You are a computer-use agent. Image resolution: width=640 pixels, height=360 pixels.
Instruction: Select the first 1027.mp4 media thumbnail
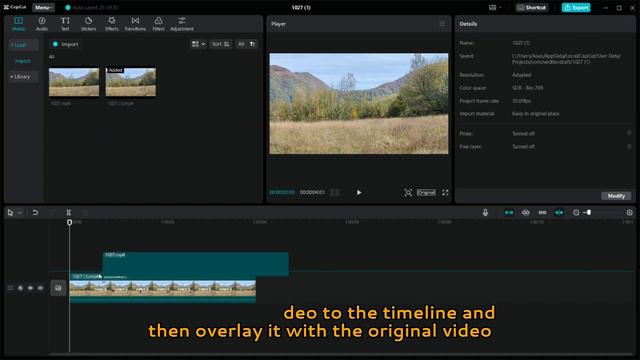pyautogui.click(x=74, y=82)
